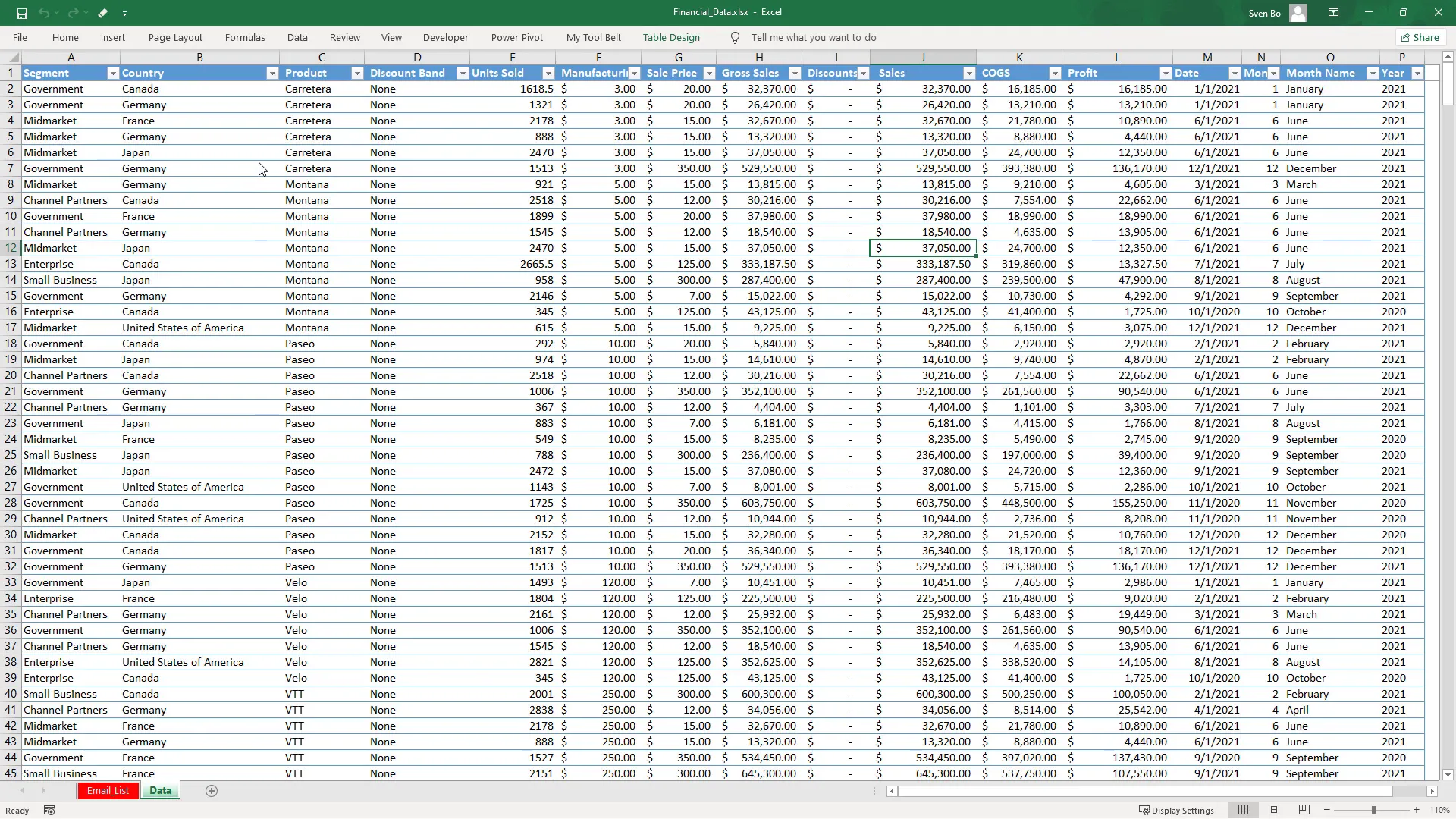The image size is (1456, 819).
Task: Click the vertical scrollbar up arrow
Action: (1448, 57)
